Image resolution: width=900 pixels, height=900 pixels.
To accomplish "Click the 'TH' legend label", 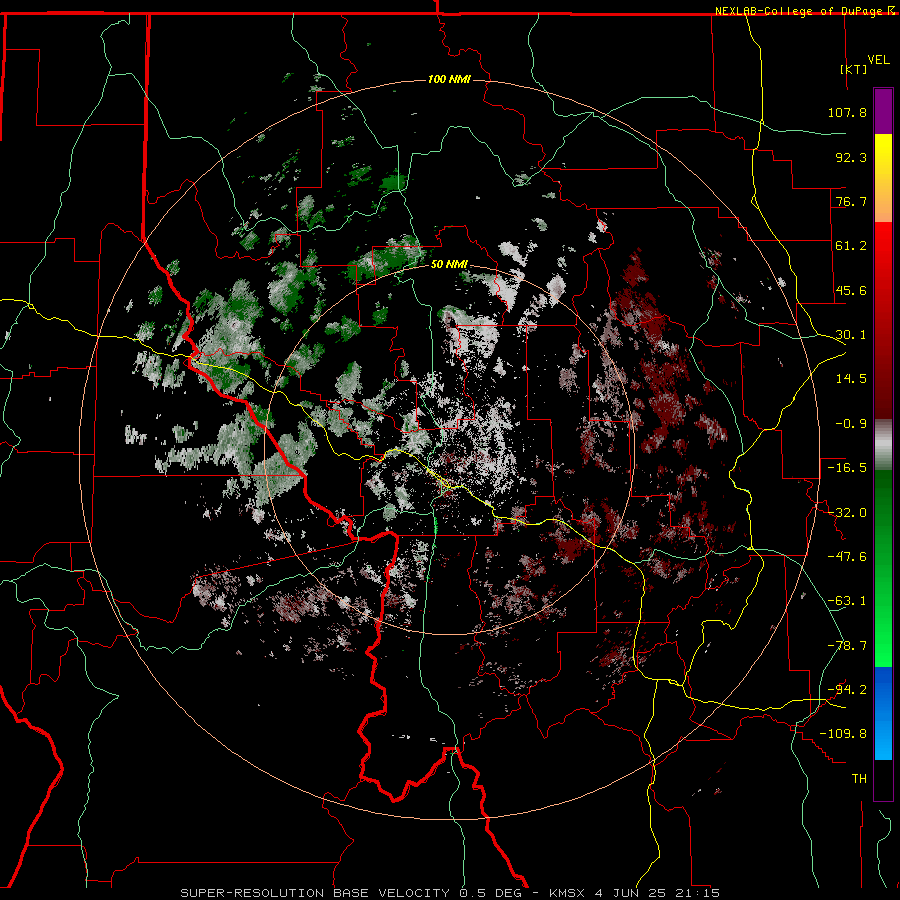I will [859, 779].
